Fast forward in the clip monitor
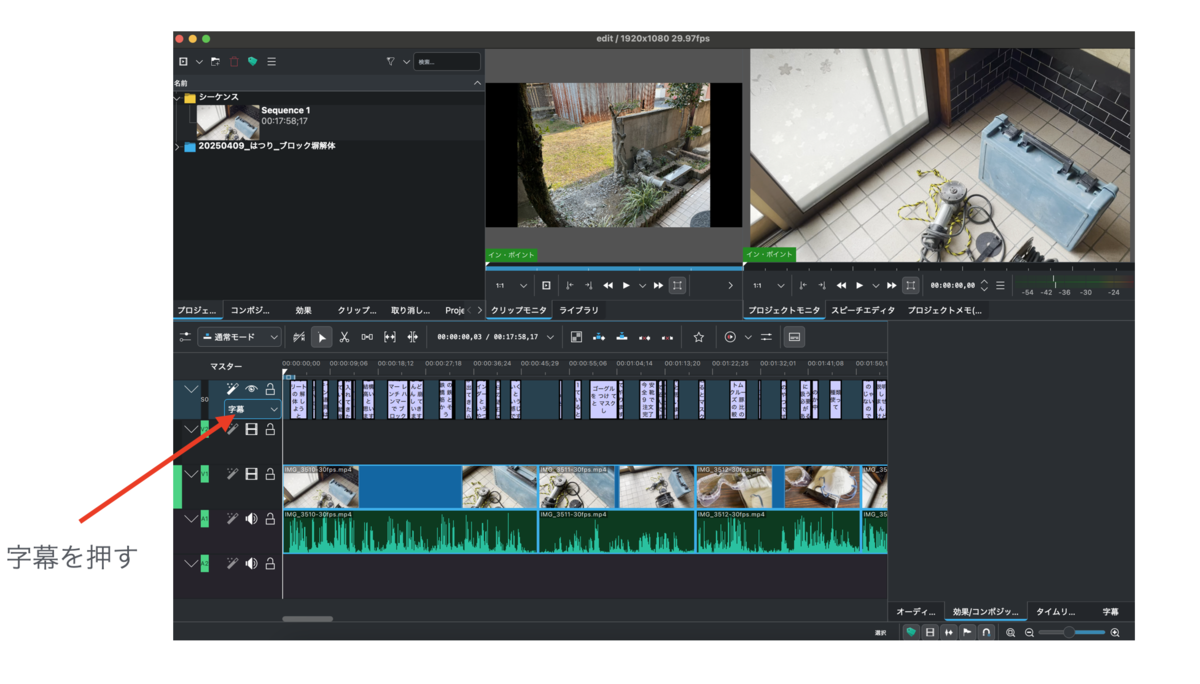This screenshot has height=684, width=1200. click(x=658, y=286)
